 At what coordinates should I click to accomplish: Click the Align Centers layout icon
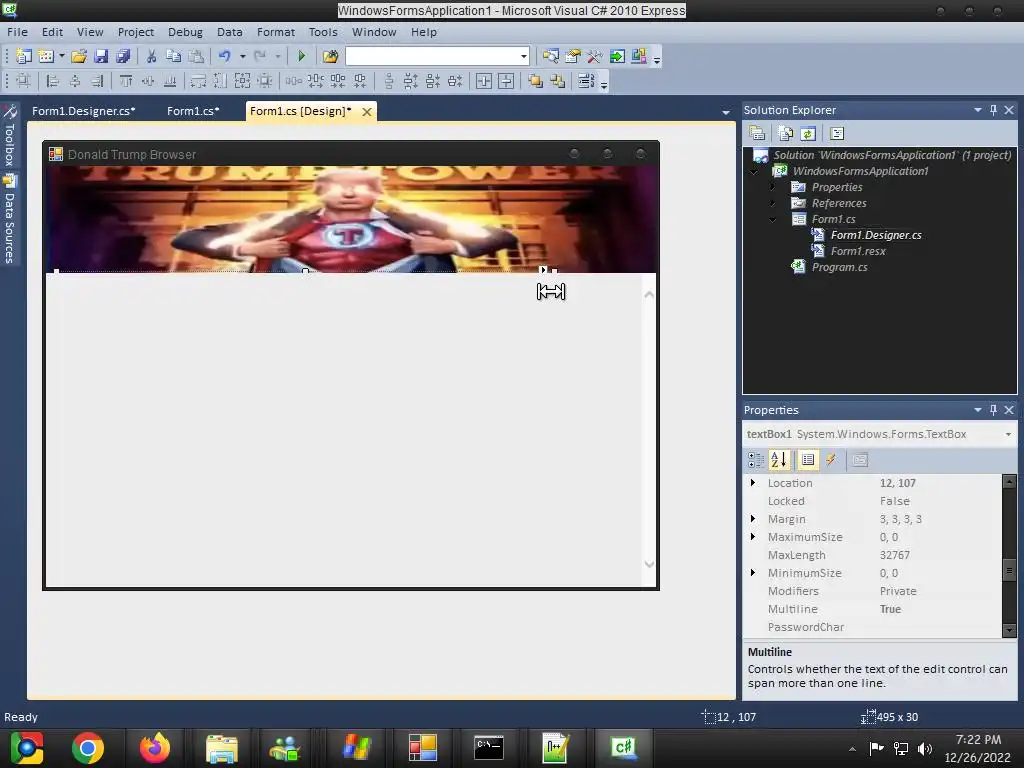tap(75, 81)
